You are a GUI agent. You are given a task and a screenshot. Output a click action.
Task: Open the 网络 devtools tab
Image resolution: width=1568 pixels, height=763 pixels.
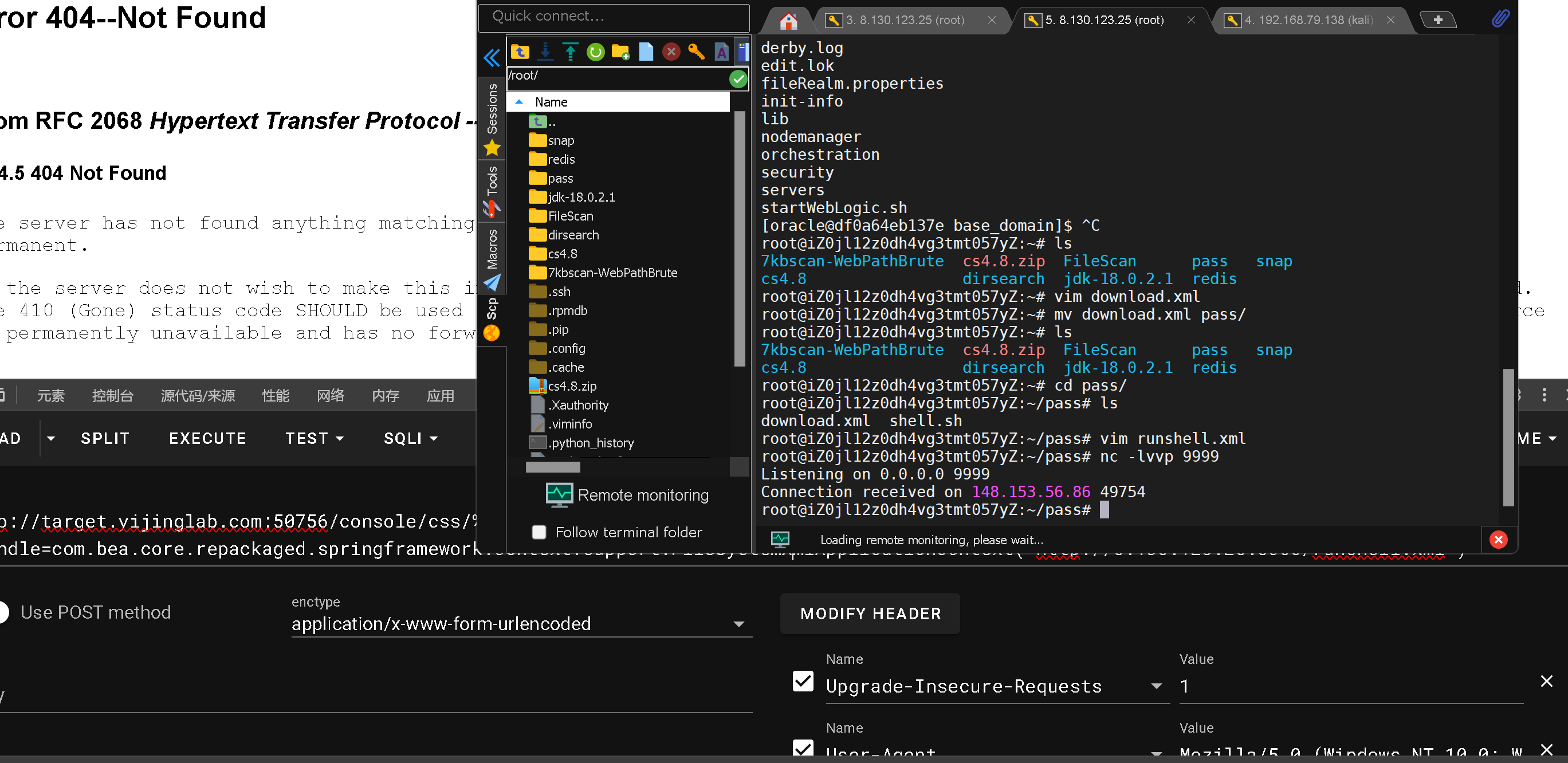pyautogui.click(x=331, y=395)
